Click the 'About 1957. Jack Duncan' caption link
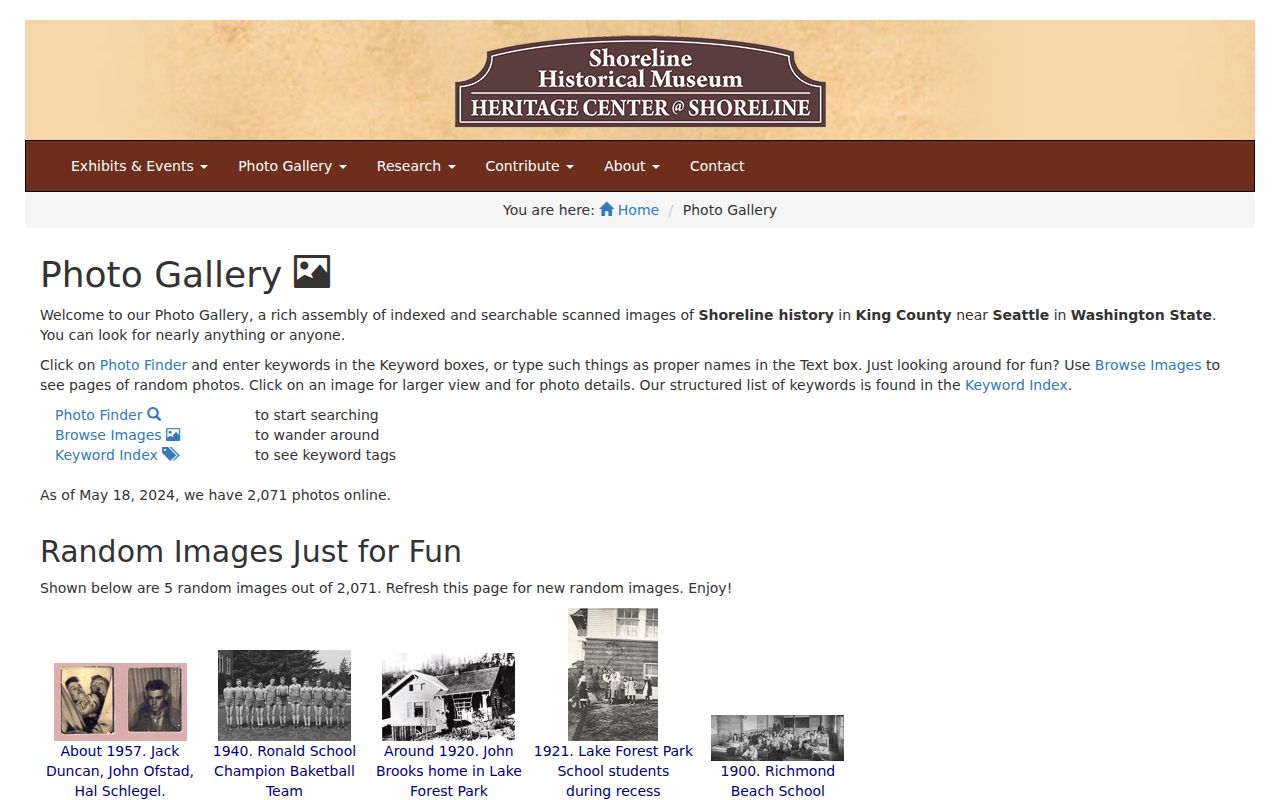The height and width of the screenshot is (800, 1280). 120,771
